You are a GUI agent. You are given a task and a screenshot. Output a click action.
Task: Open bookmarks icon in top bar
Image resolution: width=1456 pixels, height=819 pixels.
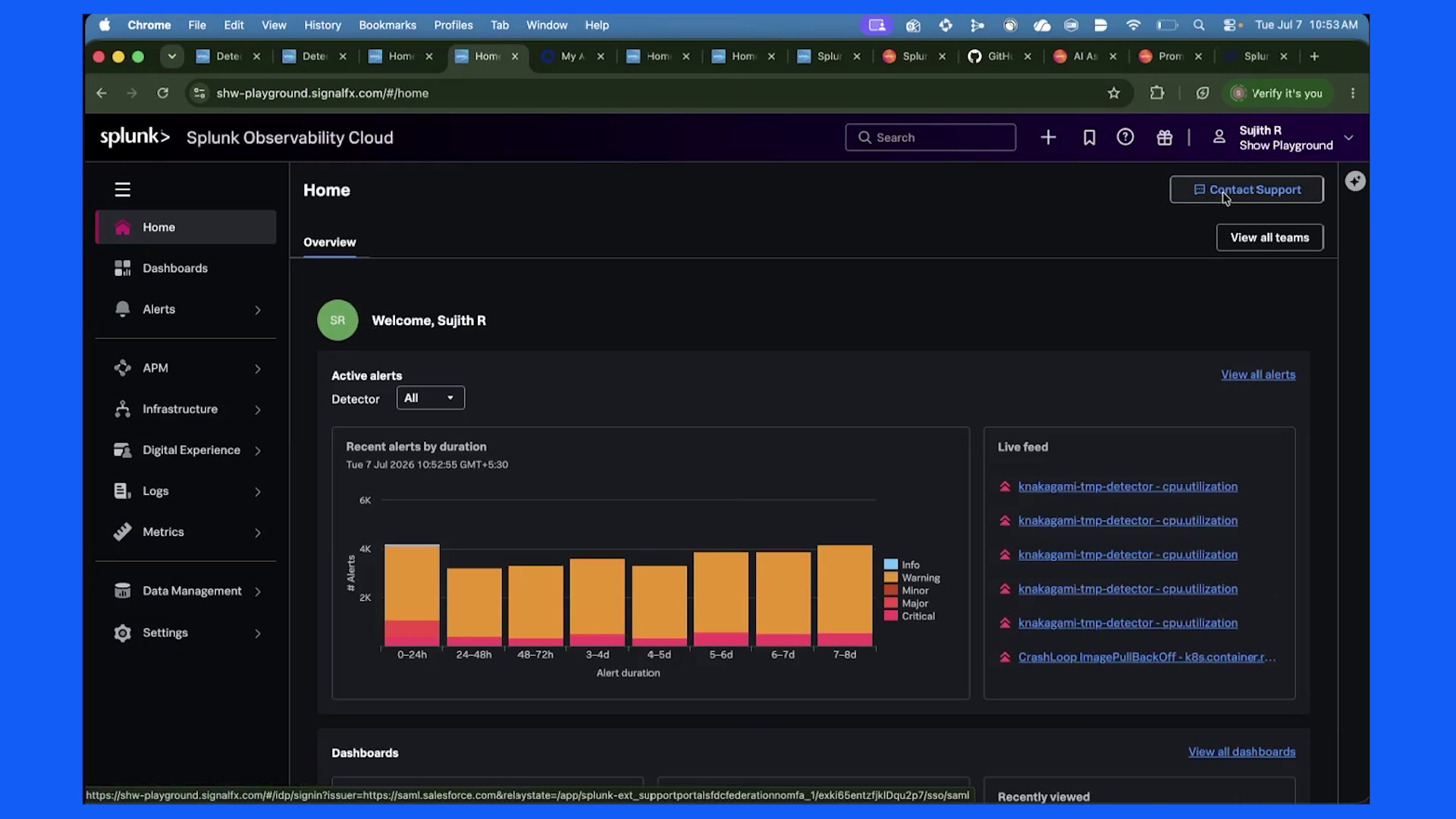pos(1089,137)
